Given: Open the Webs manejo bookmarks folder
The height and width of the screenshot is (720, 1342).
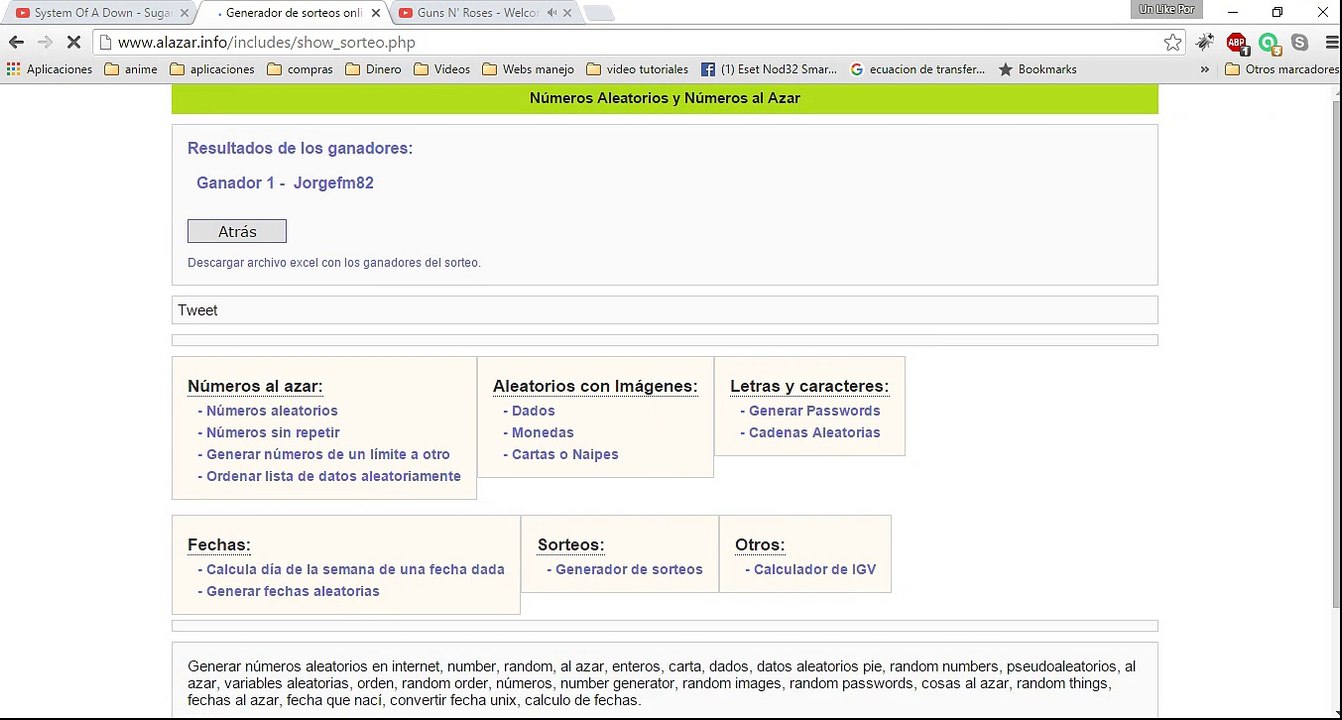Looking at the screenshot, I should coord(528,69).
